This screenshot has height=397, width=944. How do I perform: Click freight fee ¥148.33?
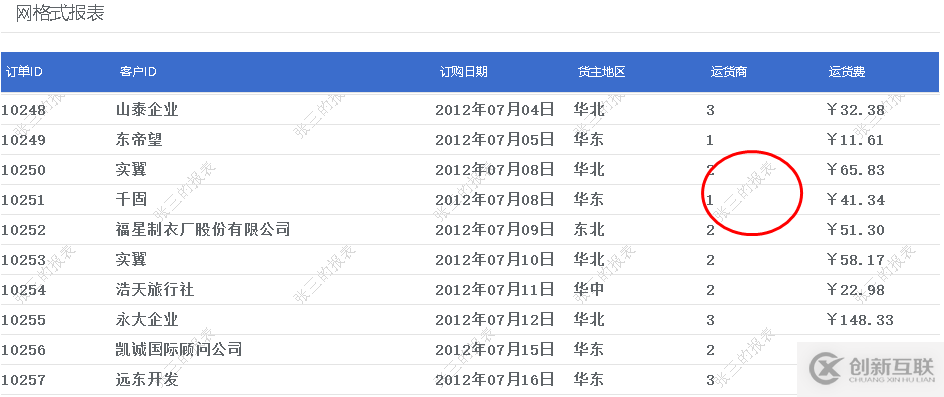(x=860, y=319)
